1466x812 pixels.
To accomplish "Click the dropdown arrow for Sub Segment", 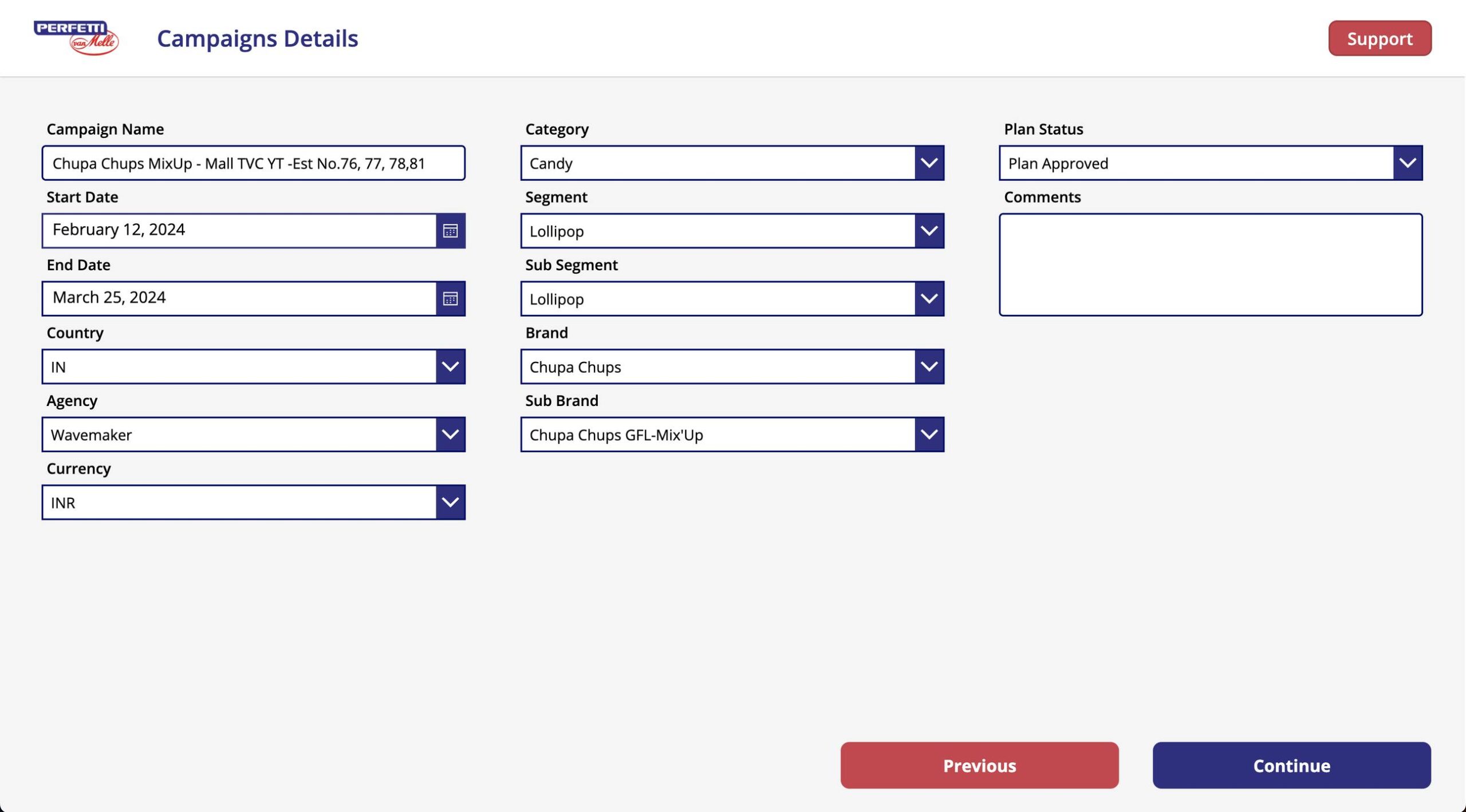I will (928, 298).
